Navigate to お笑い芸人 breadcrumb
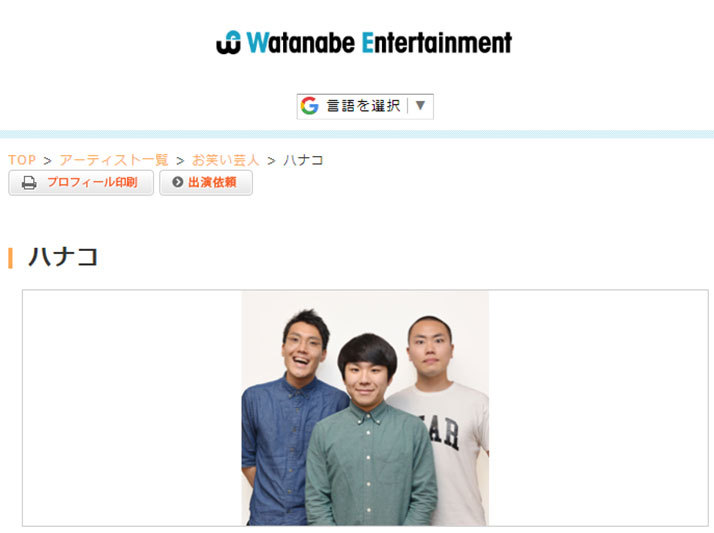714x533 pixels. (x=225, y=160)
